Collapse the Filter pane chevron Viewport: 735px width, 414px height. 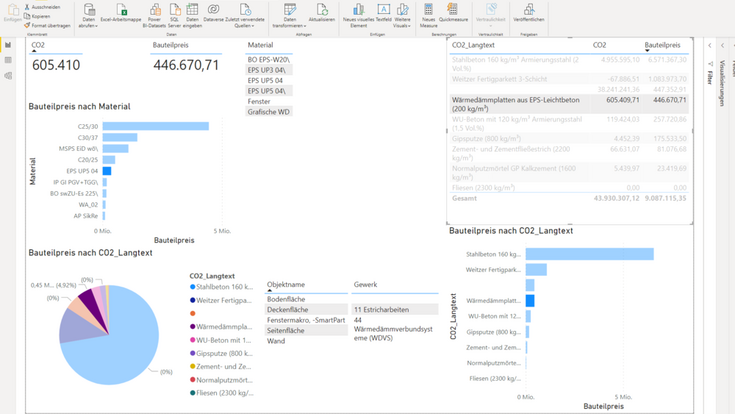coord(710,45)
